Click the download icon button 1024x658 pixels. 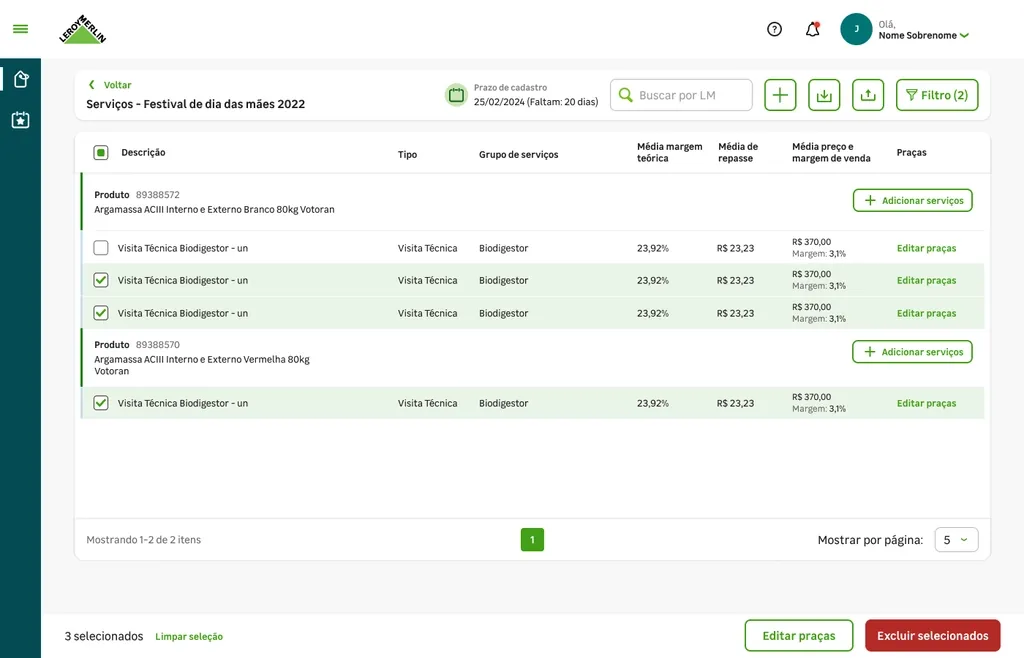coord(824,95)
